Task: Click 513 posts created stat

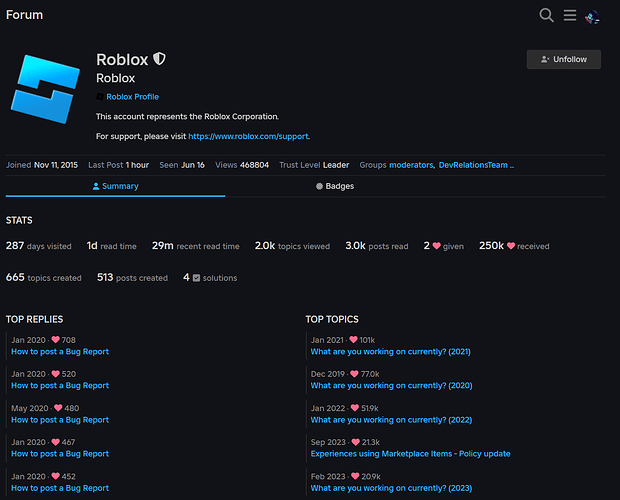Action: 132,277
